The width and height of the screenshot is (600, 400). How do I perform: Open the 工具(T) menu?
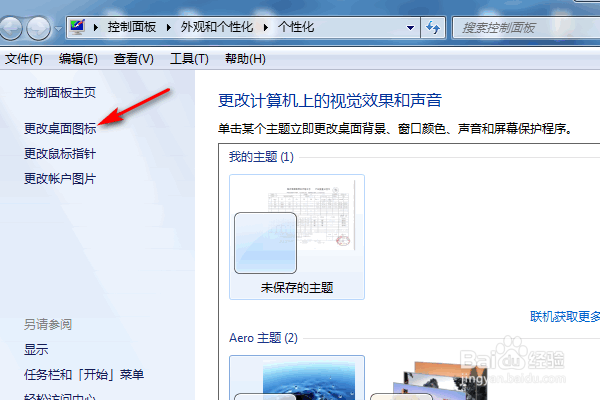pyautogui.click(x=189, y=59)
